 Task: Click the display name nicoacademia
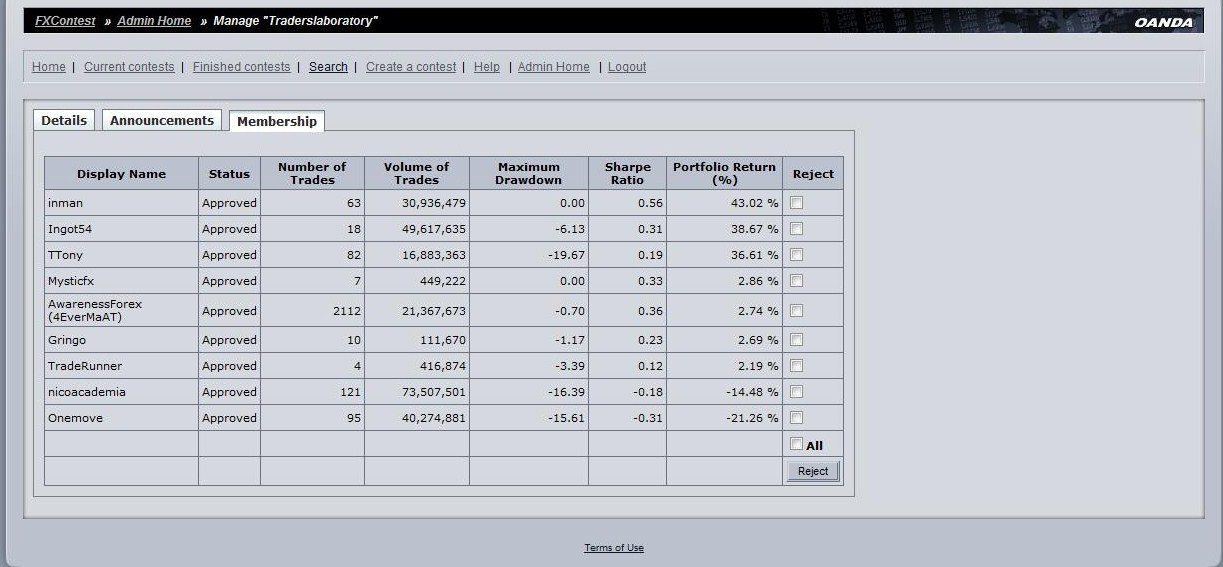pyautogui.click(x=87, y=392)
